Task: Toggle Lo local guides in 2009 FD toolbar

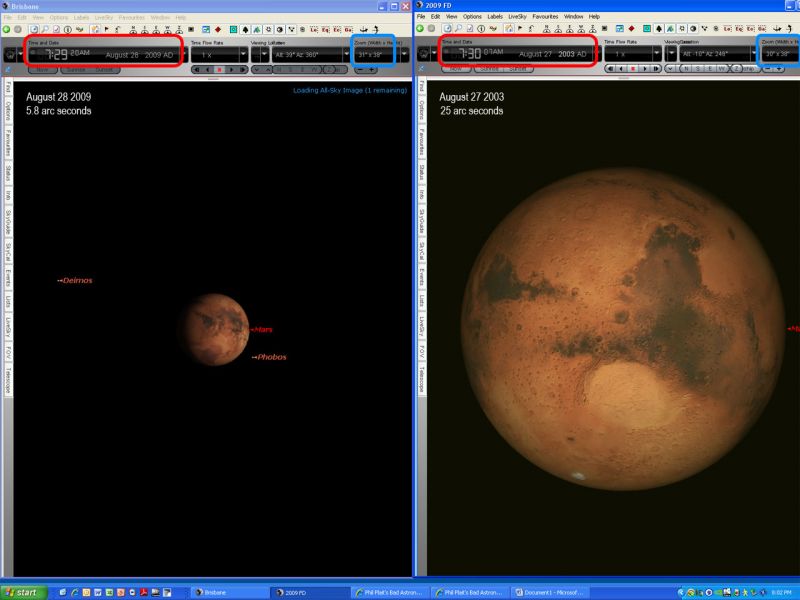Action: point(728,29)
